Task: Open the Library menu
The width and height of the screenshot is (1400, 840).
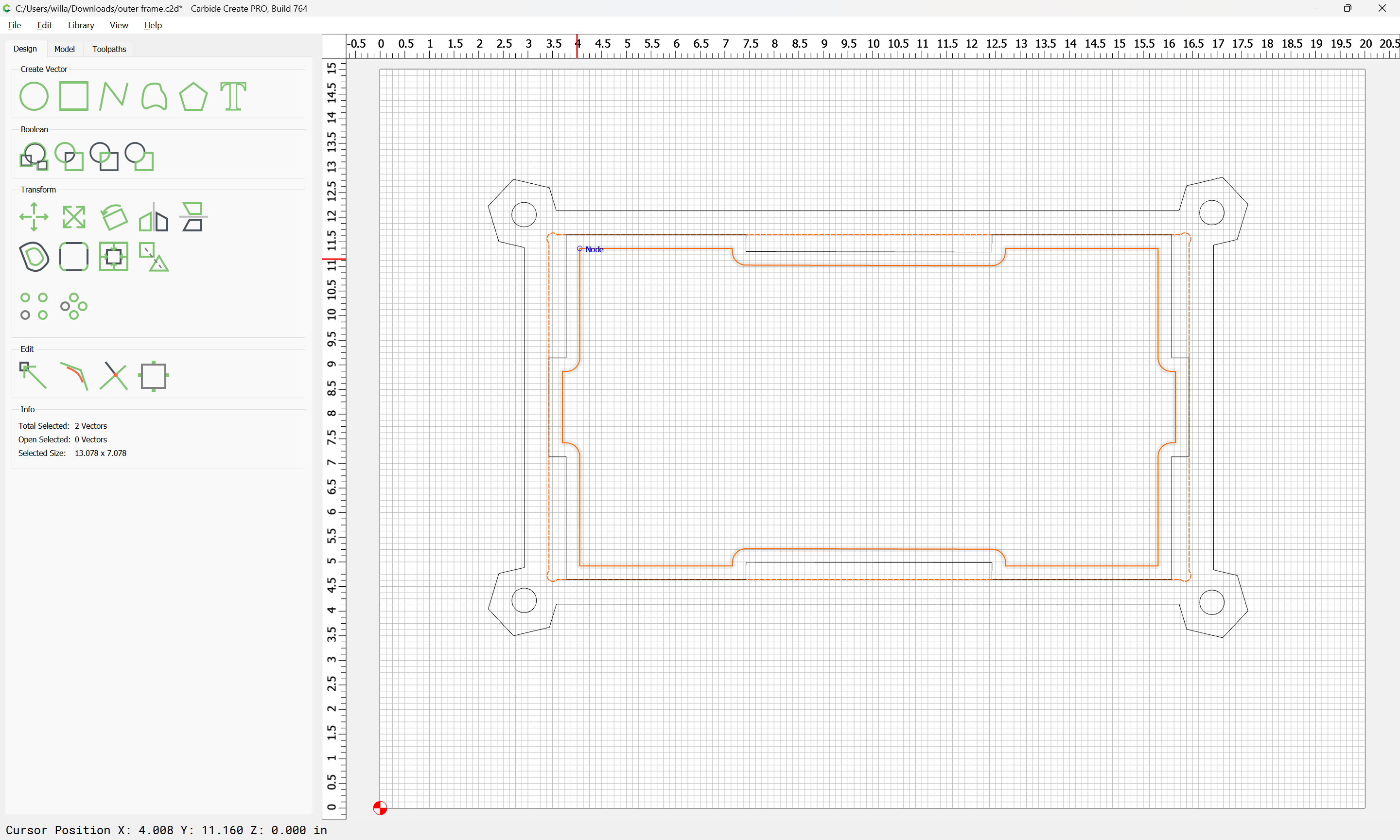Action: pos(81,25)
